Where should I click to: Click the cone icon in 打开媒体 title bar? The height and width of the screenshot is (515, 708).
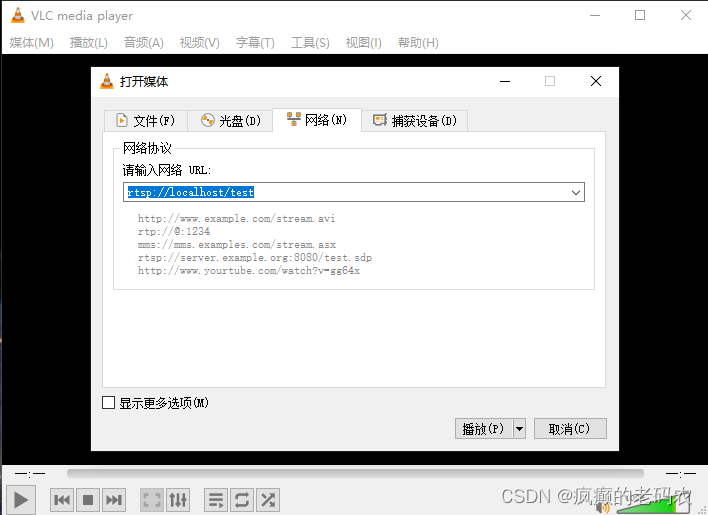(x=107, y=81)
